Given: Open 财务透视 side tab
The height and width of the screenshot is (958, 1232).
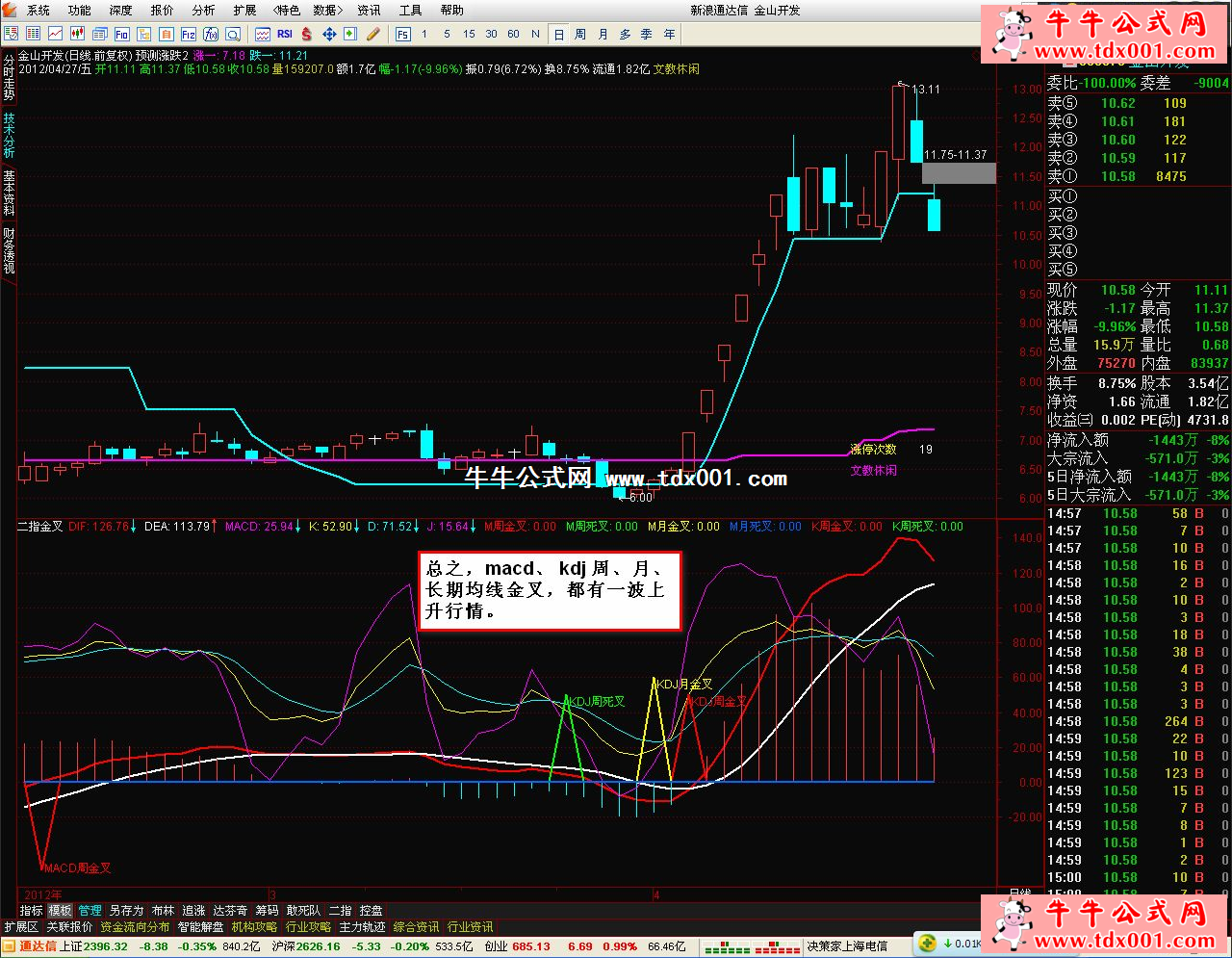Looking at the screenshot, I should coord(9,250).
